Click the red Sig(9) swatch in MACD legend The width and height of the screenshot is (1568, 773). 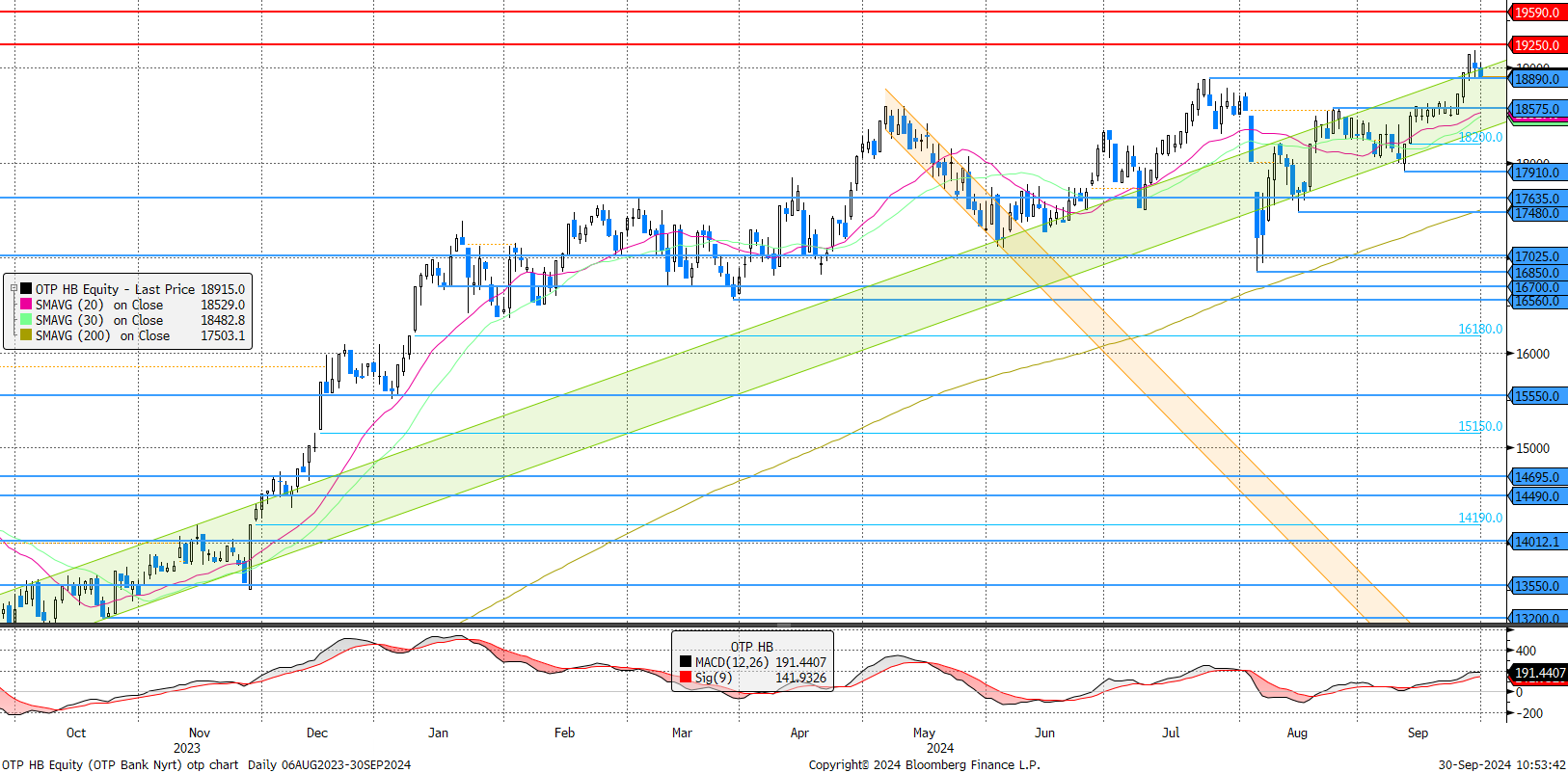click(686, 677)
